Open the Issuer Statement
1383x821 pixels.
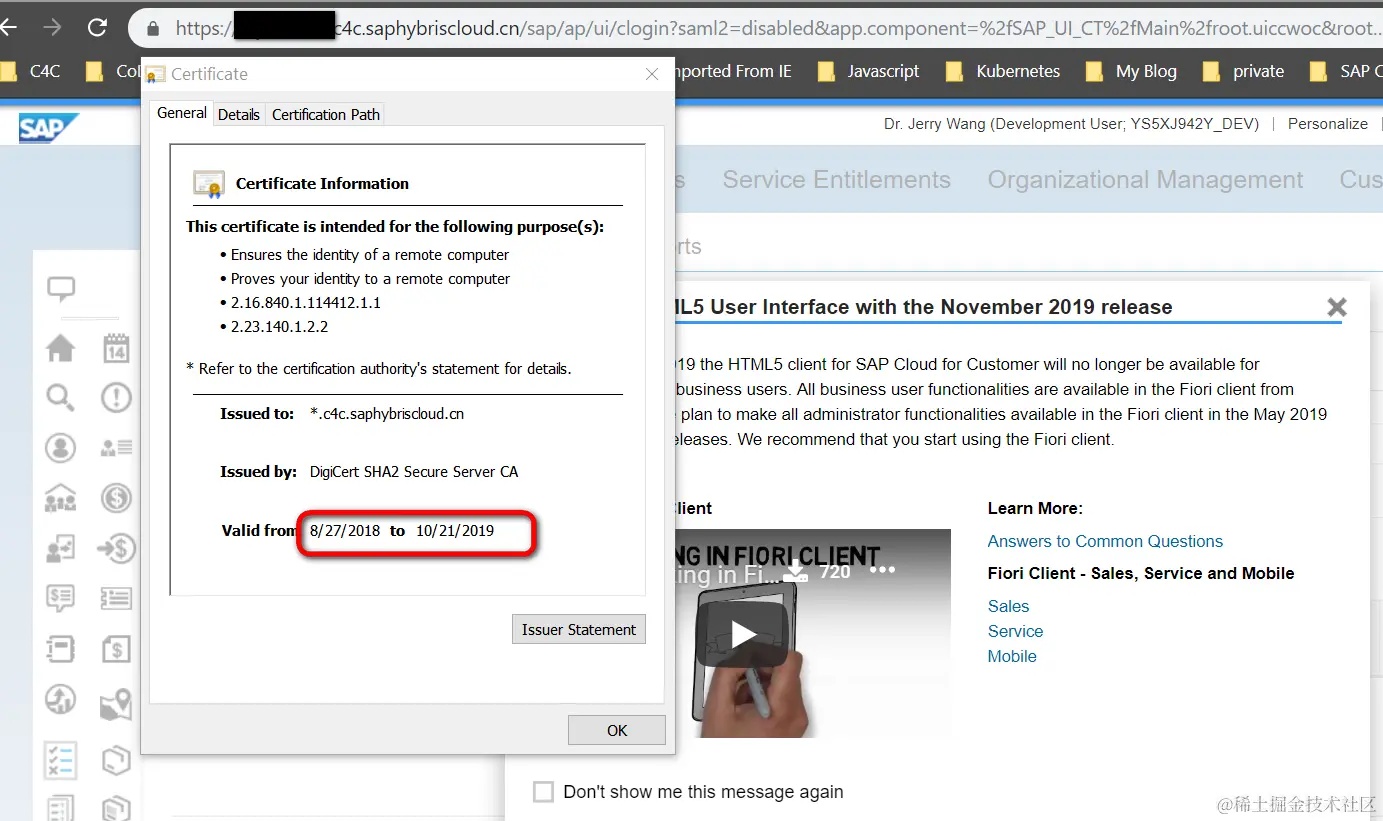pos(578,629)
